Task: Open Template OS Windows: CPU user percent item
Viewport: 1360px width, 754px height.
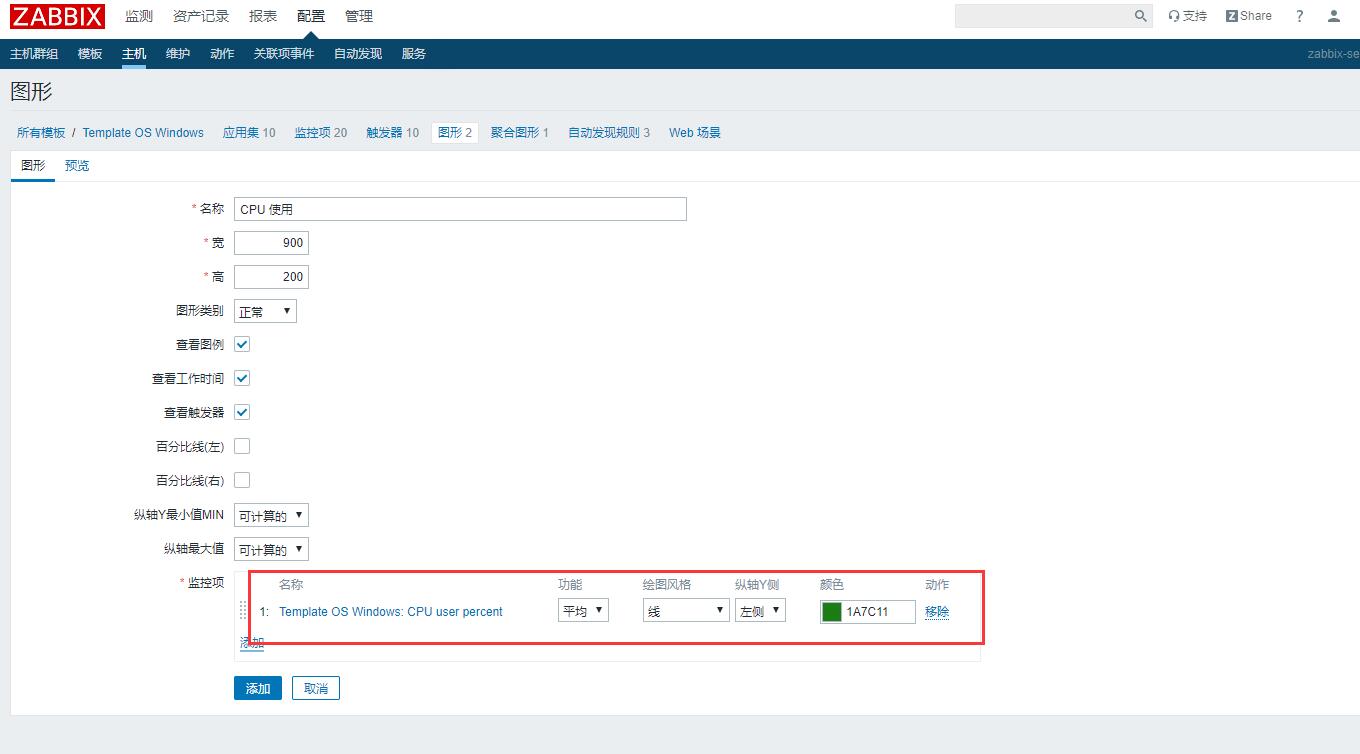Action: pos(391,611)
